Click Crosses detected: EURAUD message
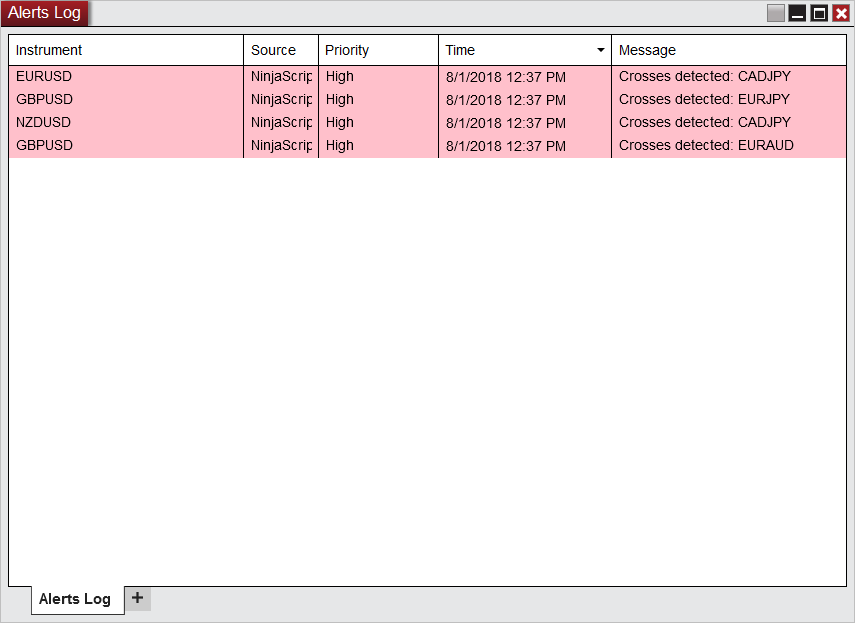The image size is (855, 623). tap(706, 145)
